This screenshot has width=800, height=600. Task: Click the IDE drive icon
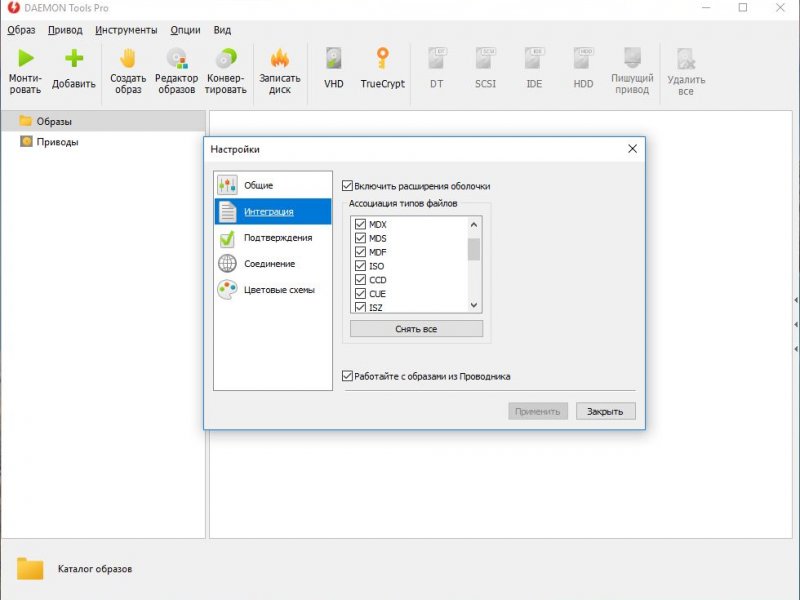point(534,58)
